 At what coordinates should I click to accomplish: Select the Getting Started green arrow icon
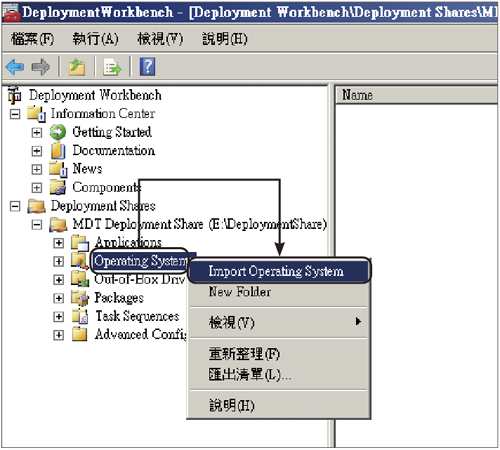58,132
